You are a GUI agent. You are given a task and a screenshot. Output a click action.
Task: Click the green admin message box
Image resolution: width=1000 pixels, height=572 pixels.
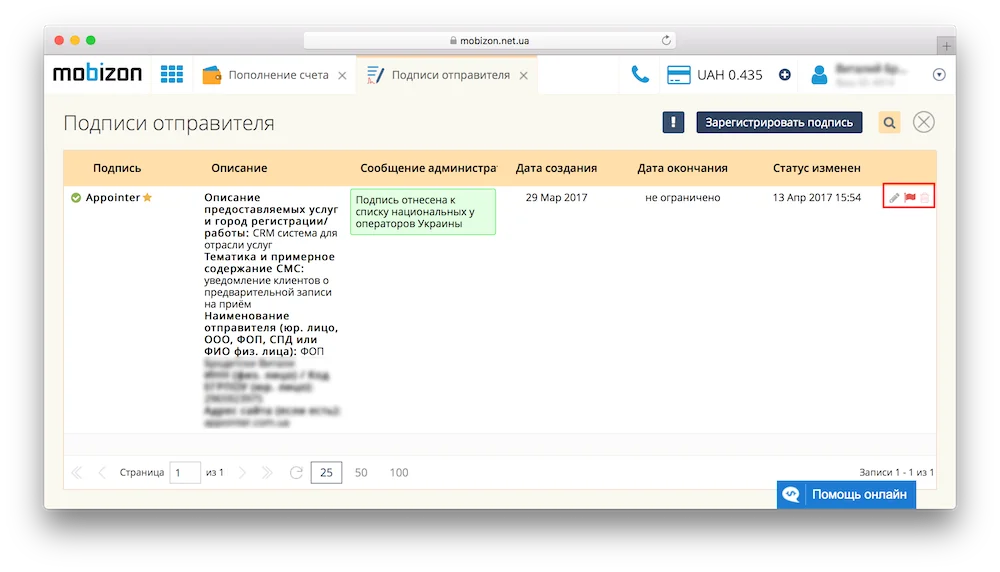tap(423, 212)
